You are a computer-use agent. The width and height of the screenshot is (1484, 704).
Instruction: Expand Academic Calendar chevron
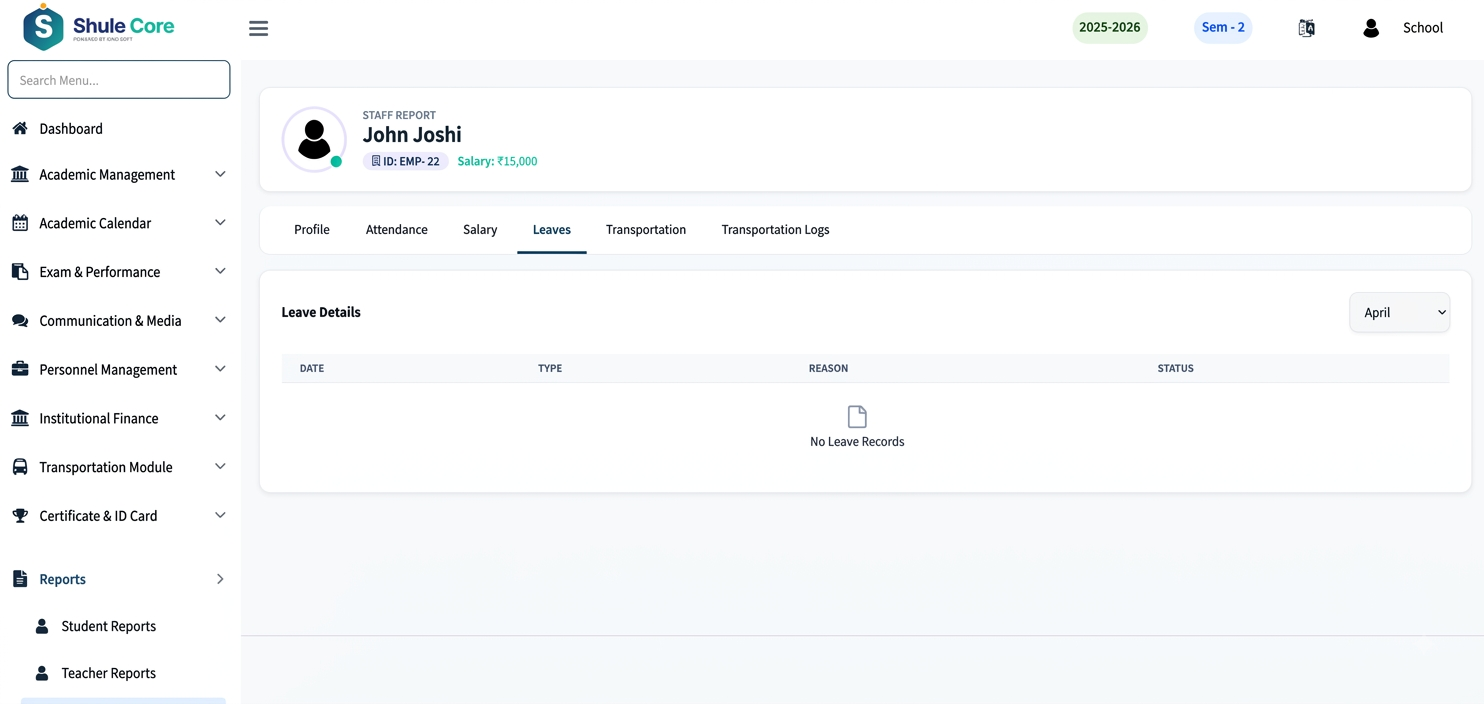[x=220, y=223]
